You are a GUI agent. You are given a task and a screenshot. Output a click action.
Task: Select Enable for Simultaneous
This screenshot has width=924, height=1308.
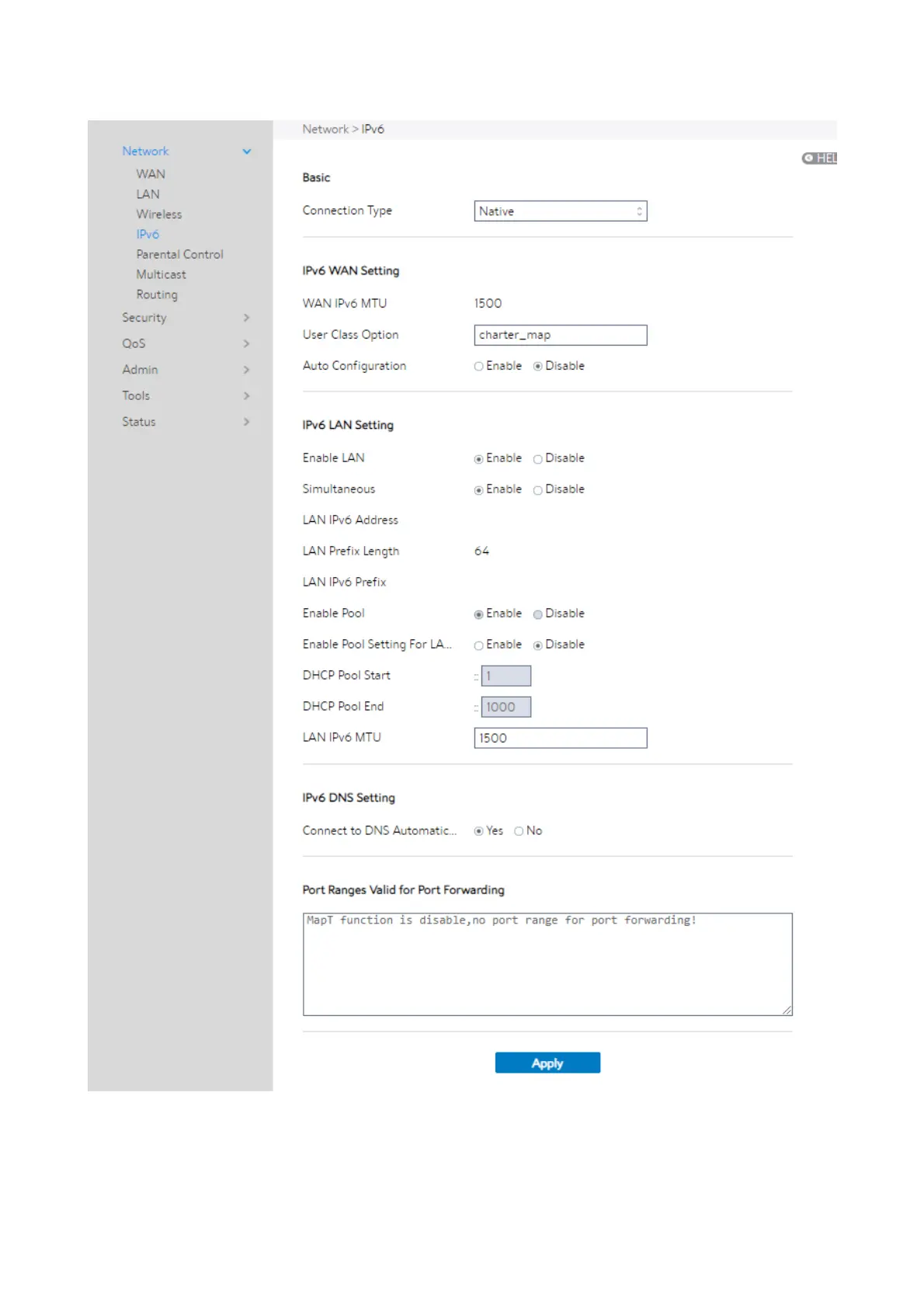pos(479,490)
